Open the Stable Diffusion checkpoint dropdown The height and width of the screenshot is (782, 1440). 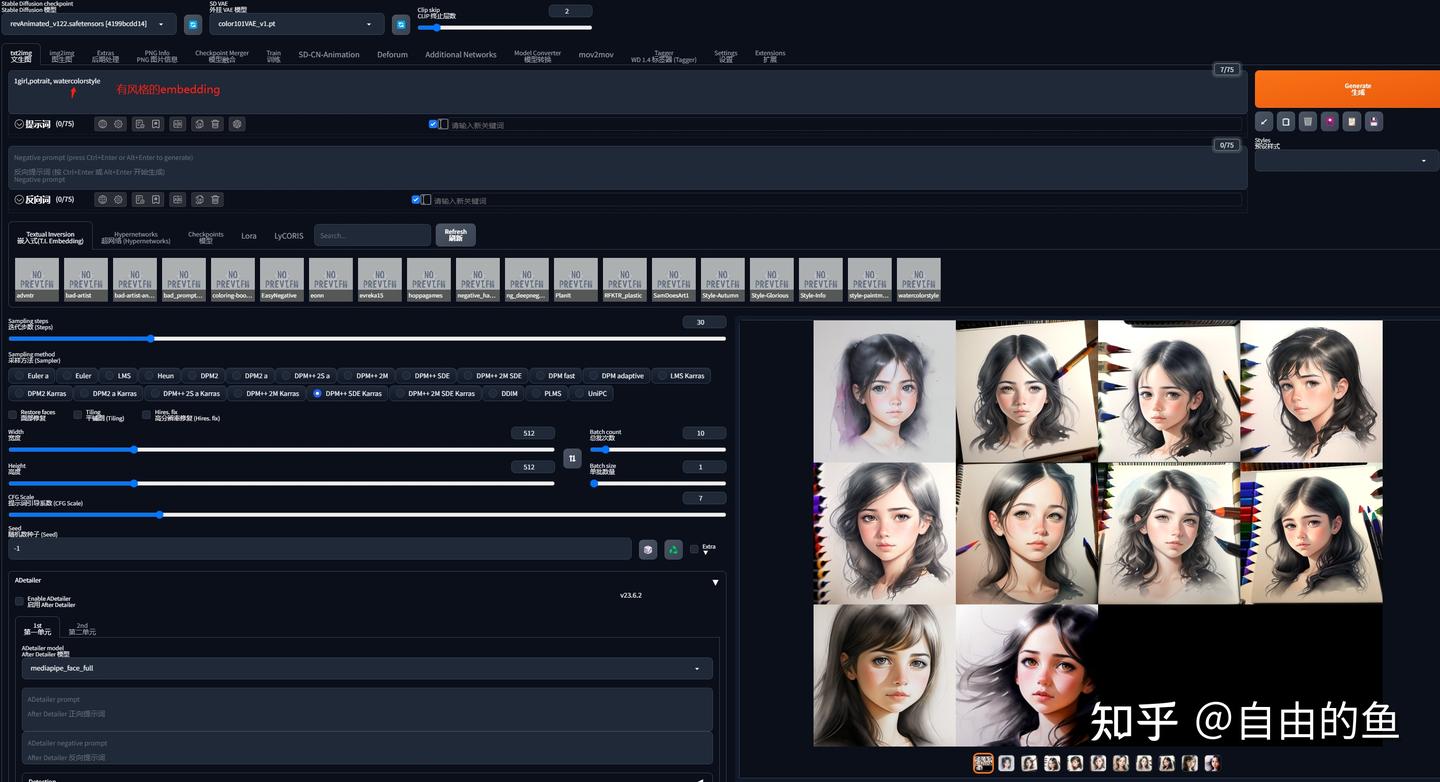(x=90, y=24)
